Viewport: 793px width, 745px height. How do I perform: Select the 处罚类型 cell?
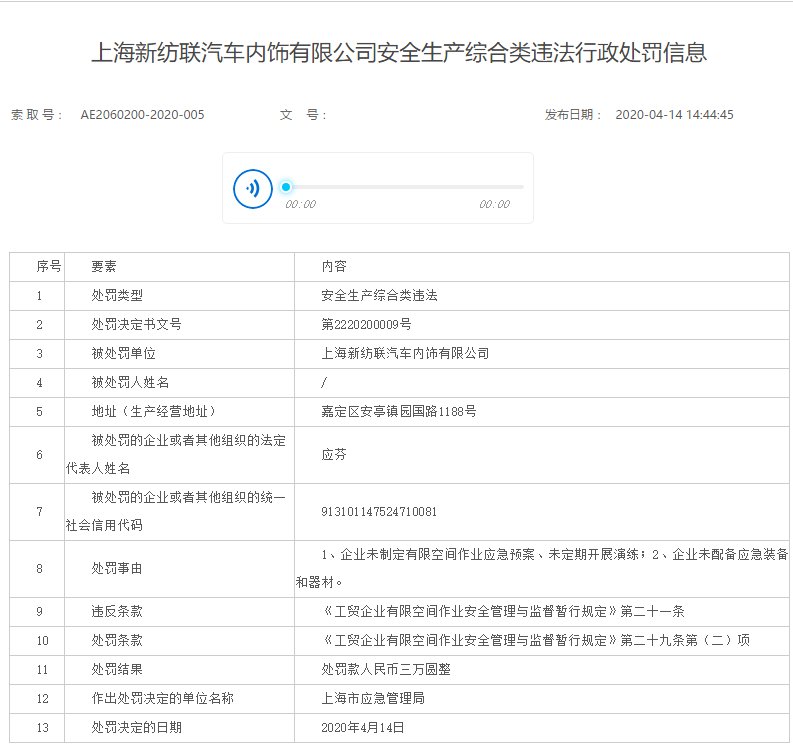[180, 296]
